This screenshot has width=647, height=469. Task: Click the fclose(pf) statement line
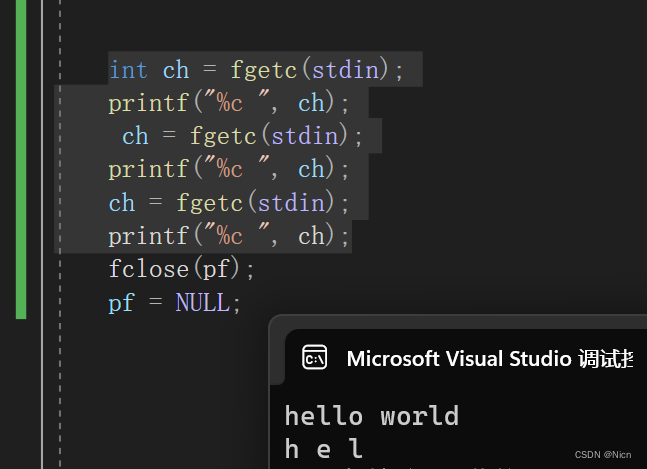click(181, 269)
